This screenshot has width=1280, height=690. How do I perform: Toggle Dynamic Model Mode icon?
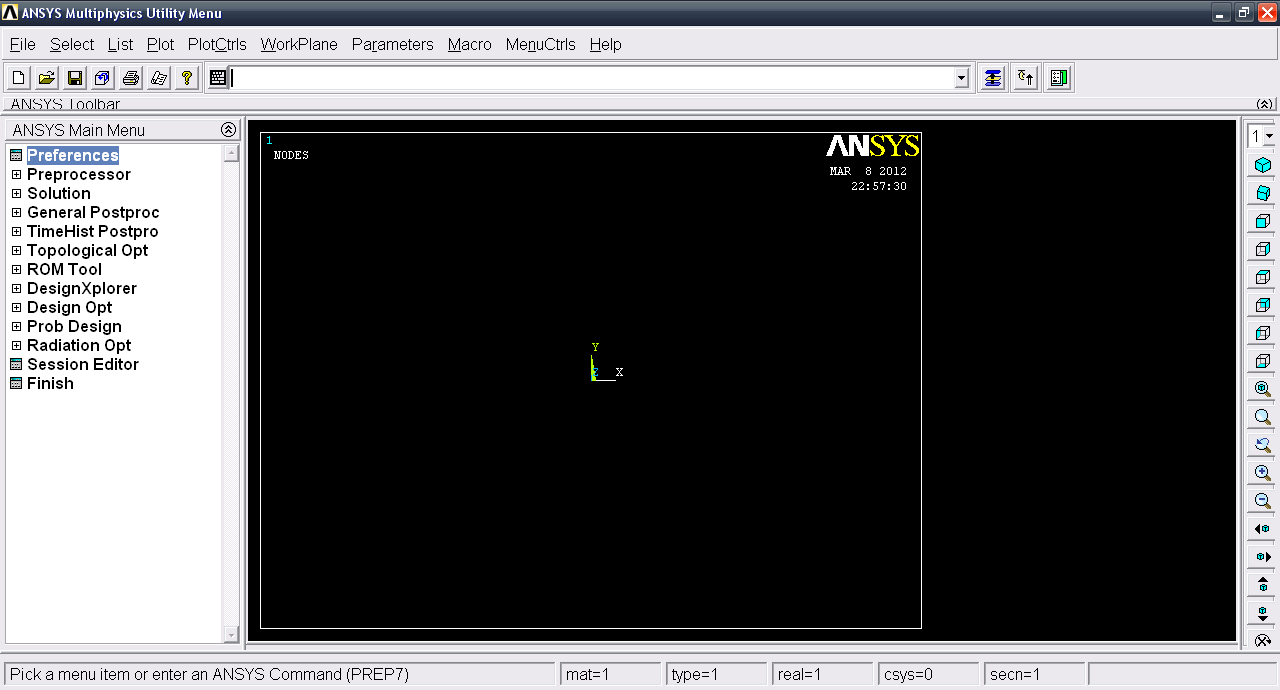coord(1263,641)
